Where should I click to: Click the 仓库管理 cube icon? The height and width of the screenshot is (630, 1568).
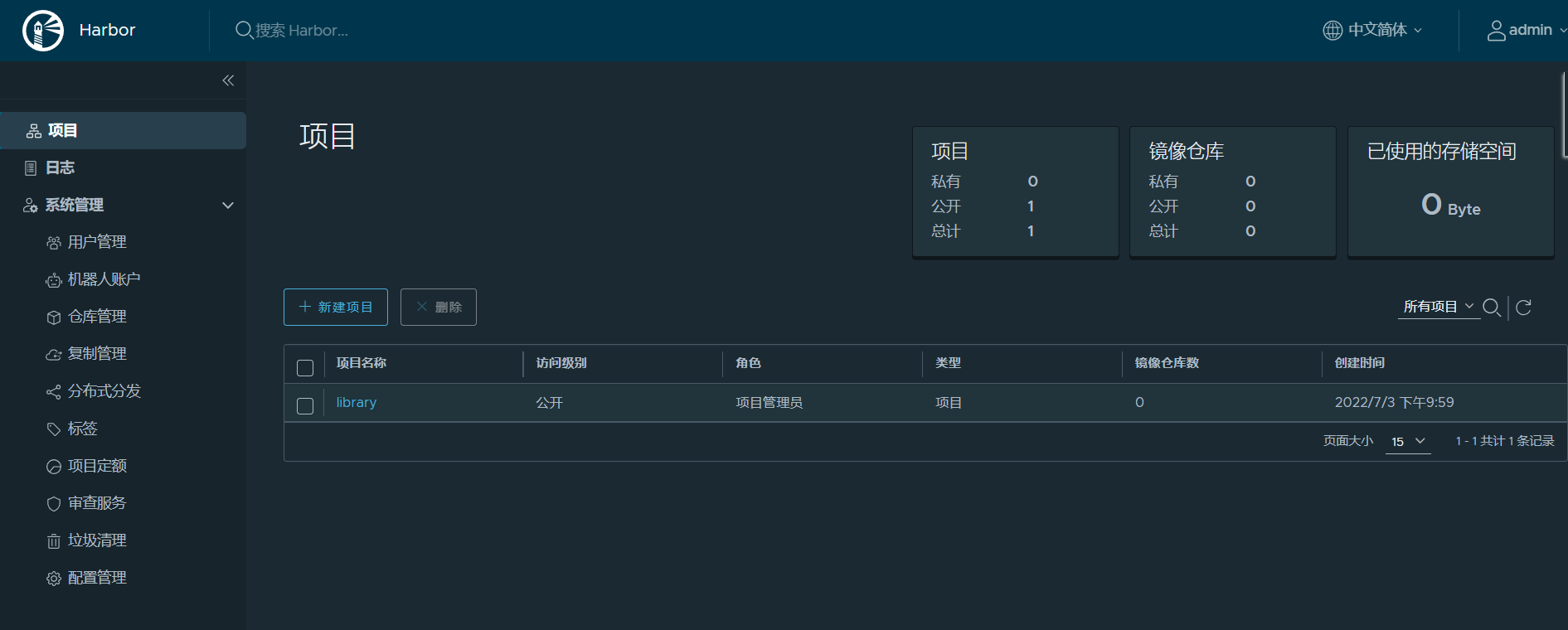pyautogui.click(x=54, y=317)
